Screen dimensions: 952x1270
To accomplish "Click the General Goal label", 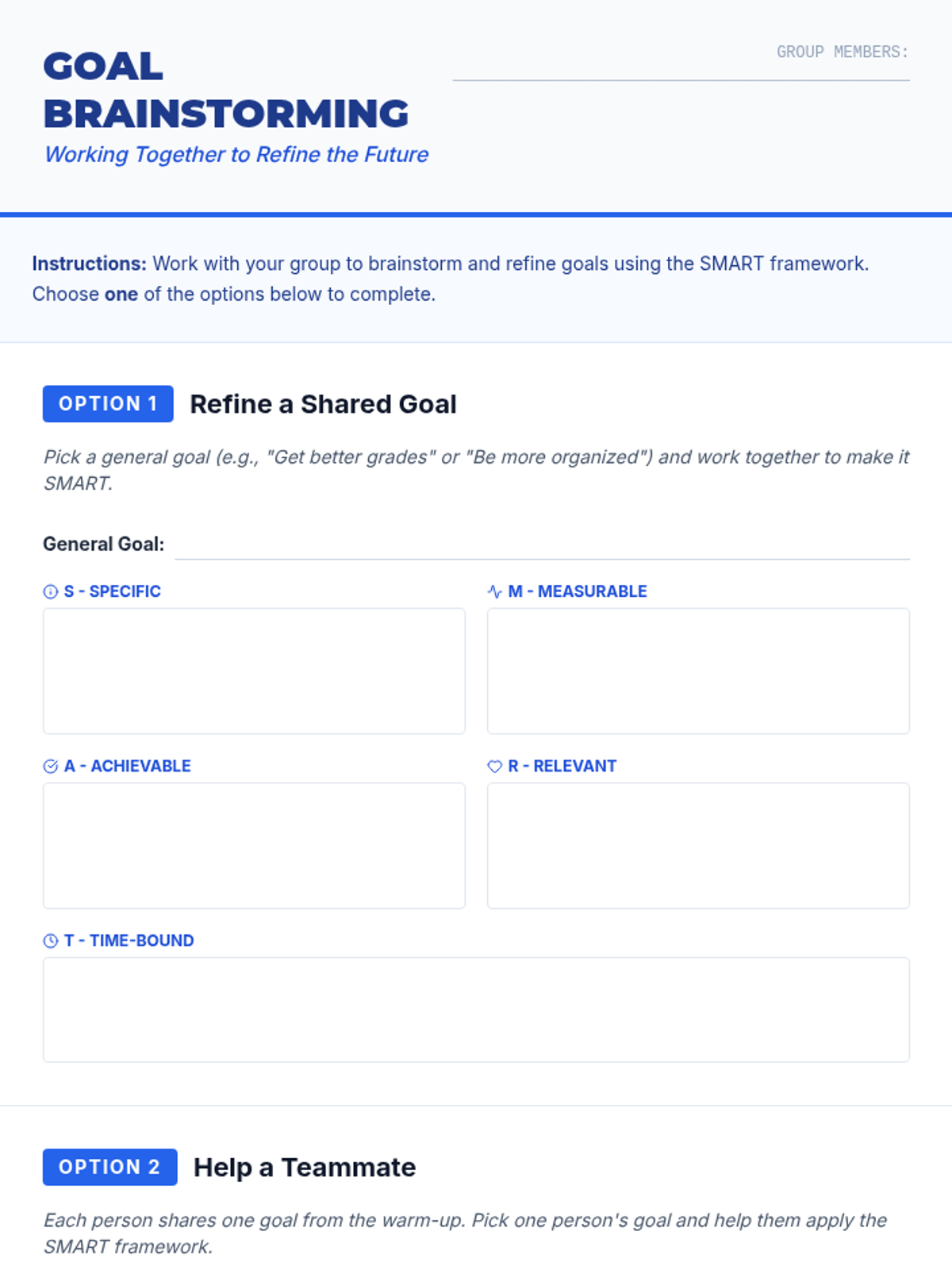I will point(104,544).
